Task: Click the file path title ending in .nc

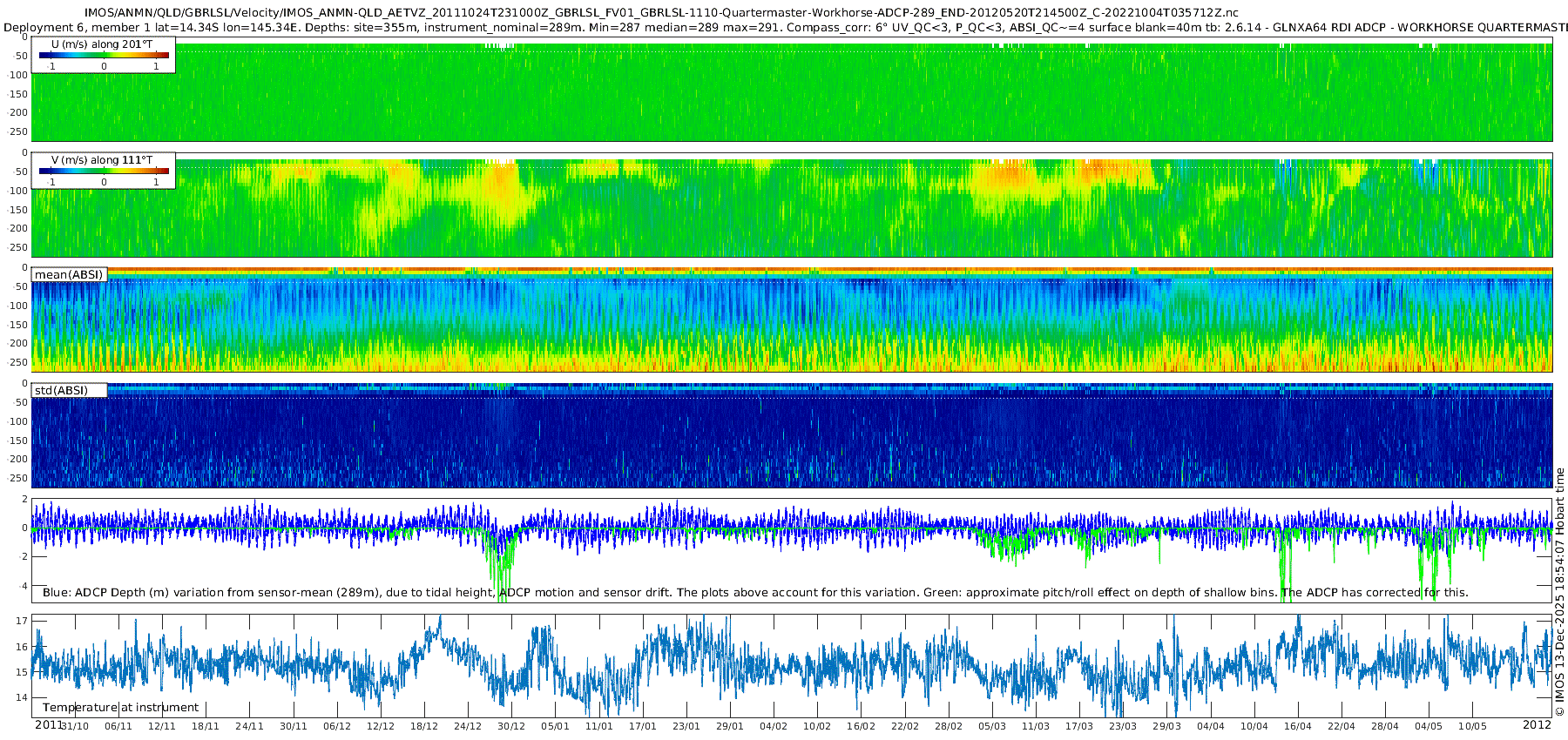Action: [x=661, y=13]
